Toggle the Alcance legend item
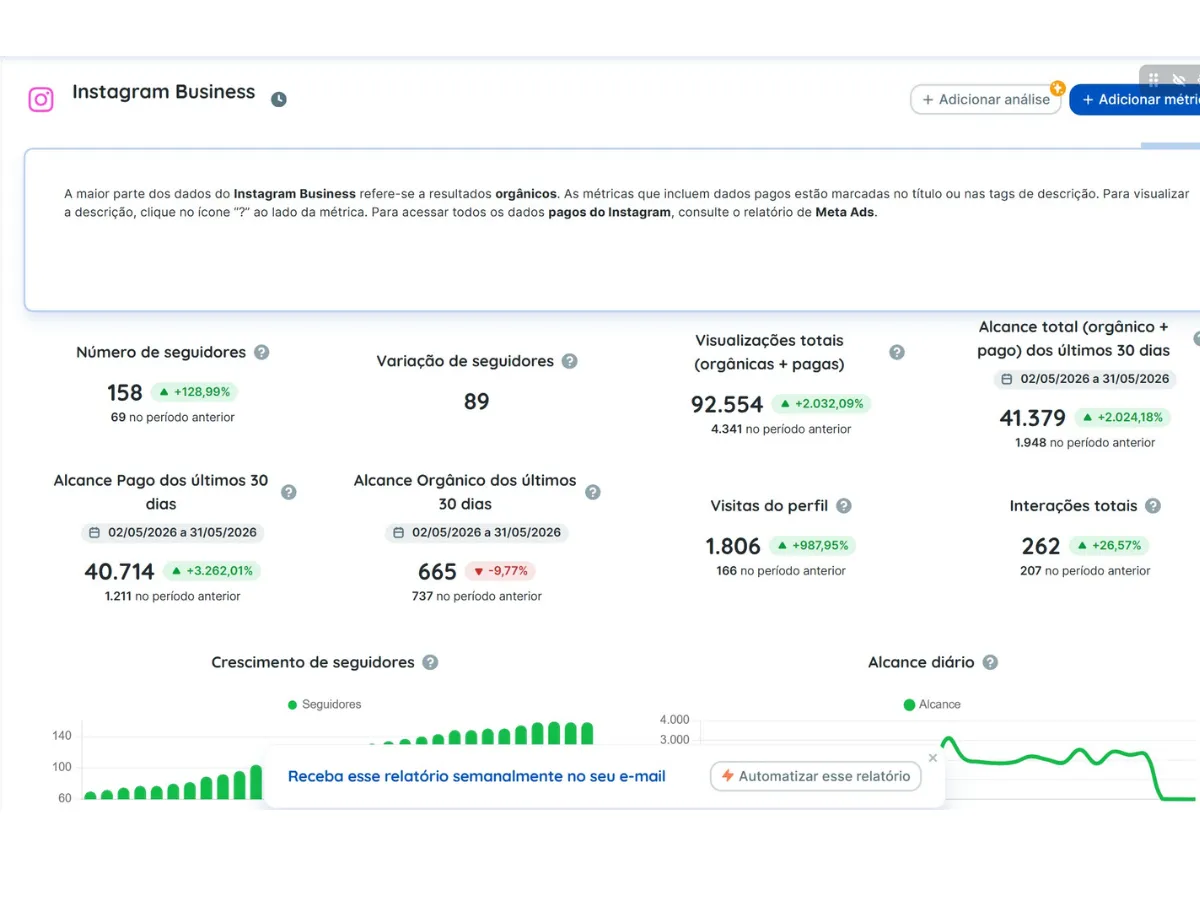This screenshot has width=1200, height=900. click(932, 704)
